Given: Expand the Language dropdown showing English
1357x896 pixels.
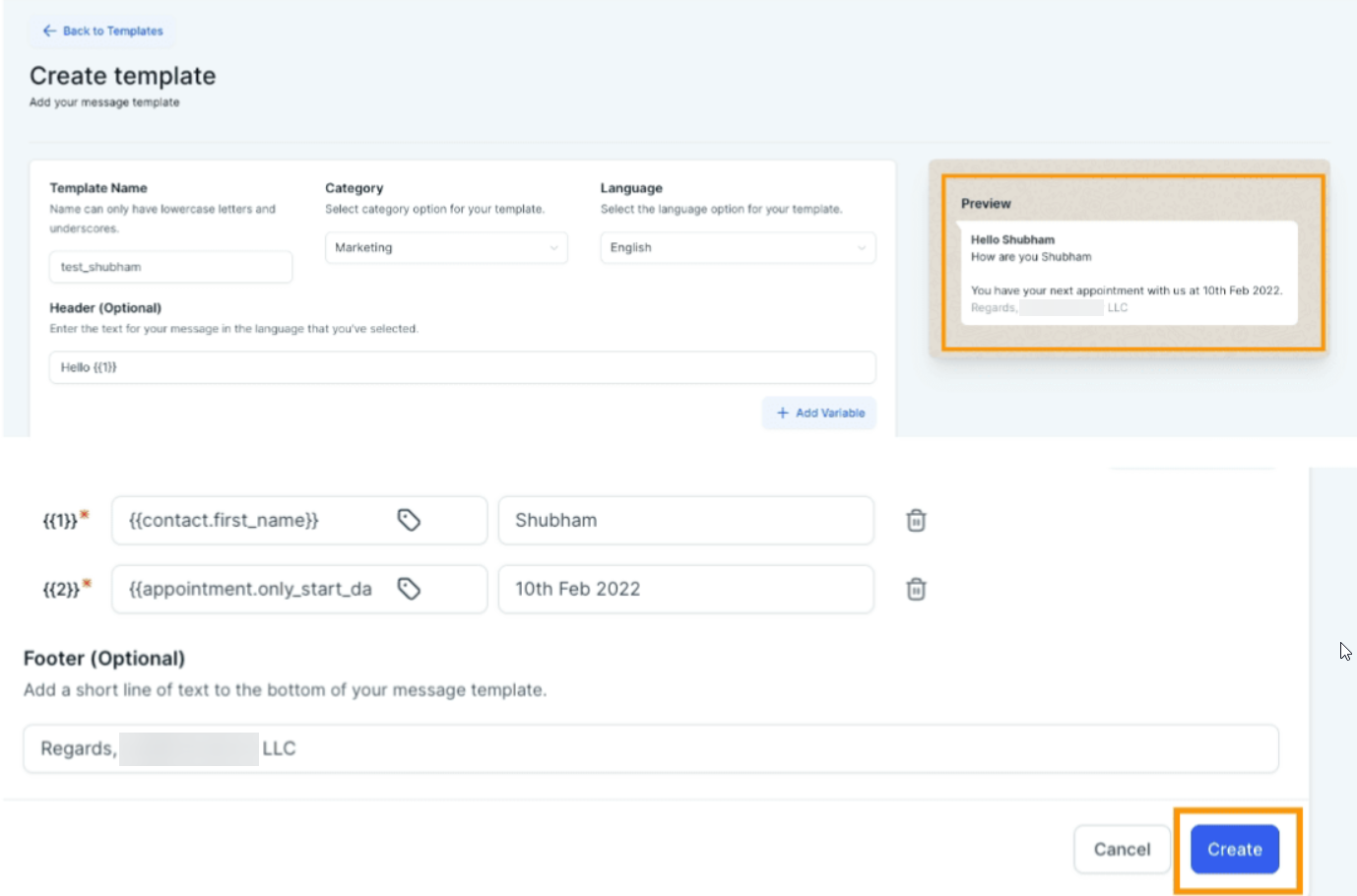Looking at the screenshot, I should click(x=738, y=248).
